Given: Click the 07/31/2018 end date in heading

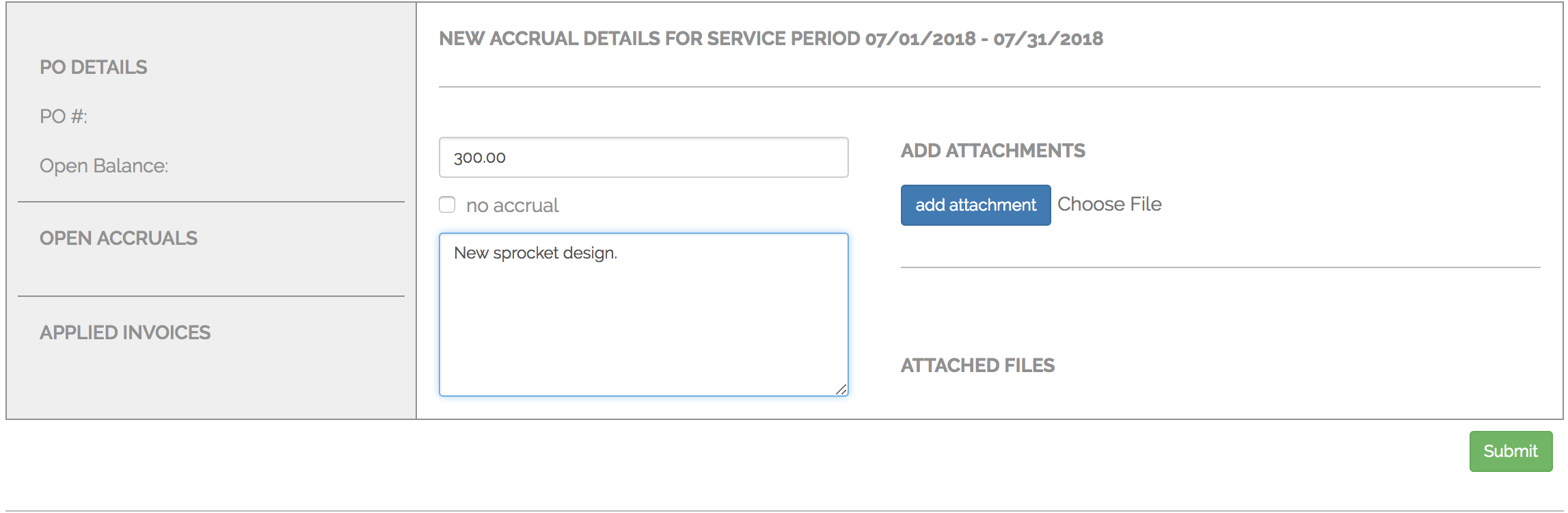Looking at the screenshot, I should pos(1048,38).
